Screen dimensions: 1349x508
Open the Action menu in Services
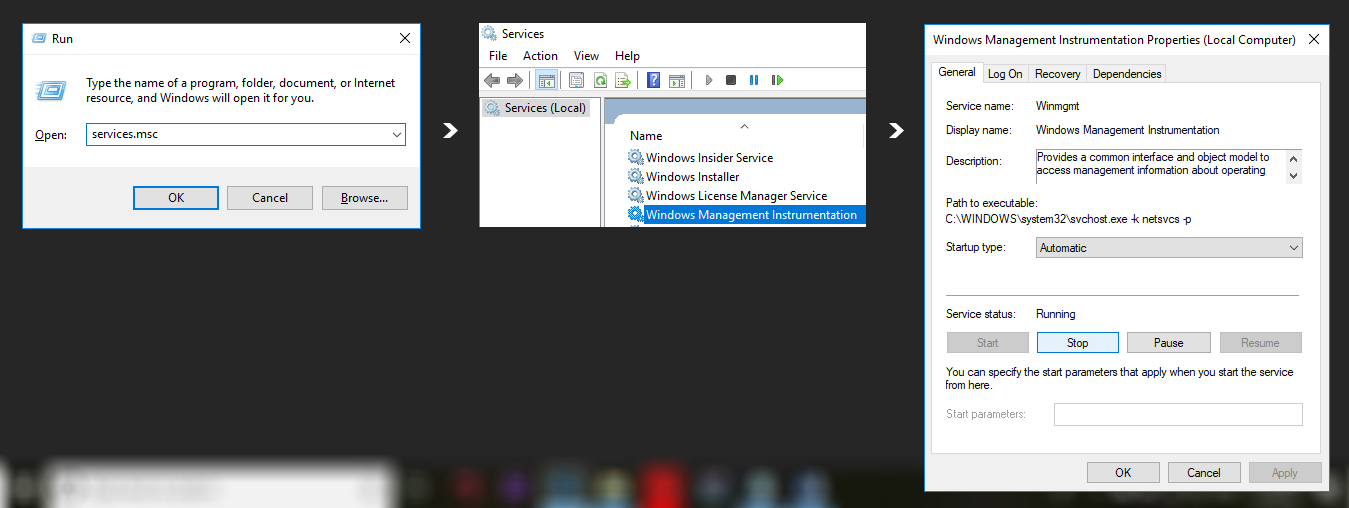pos(540,56)
